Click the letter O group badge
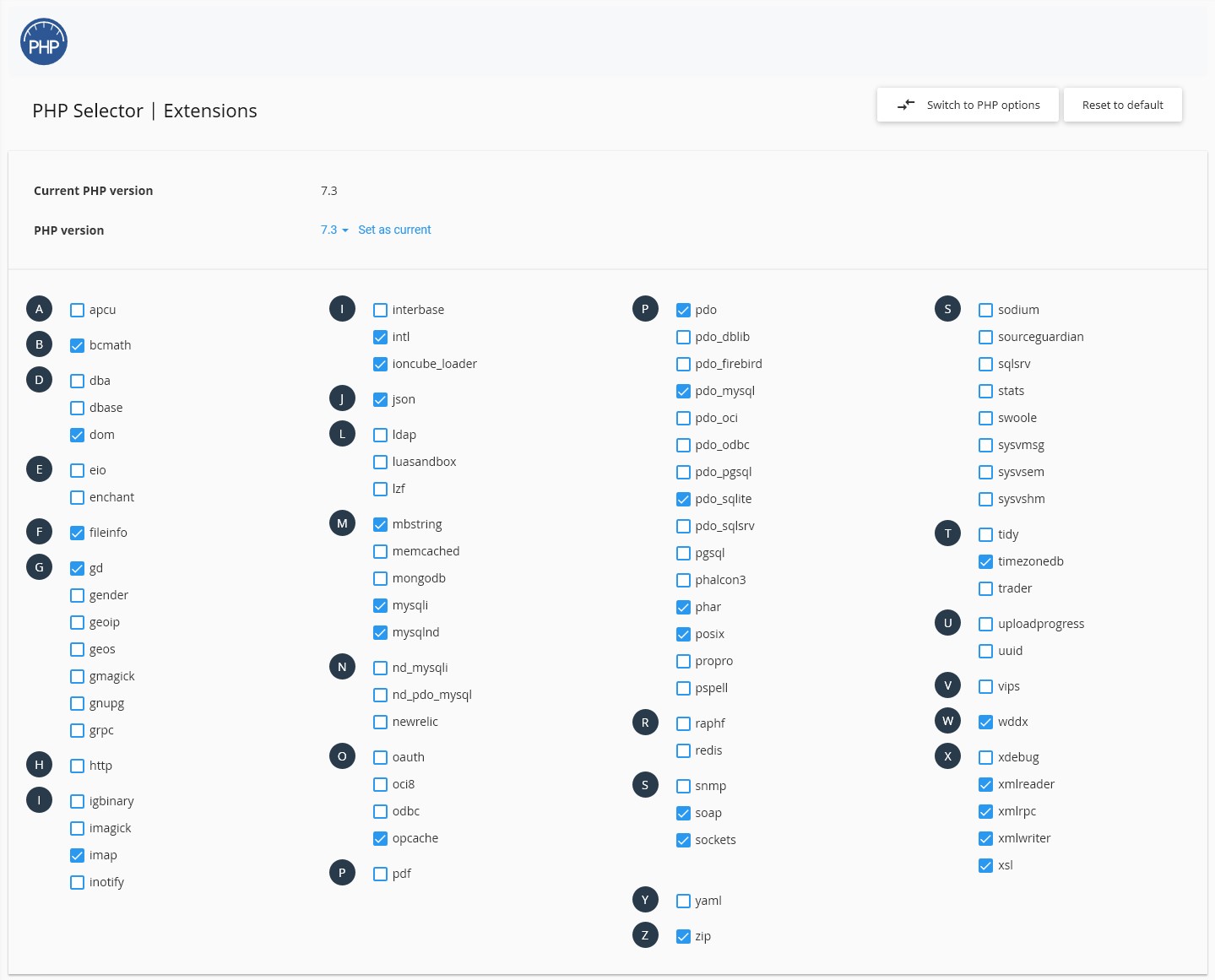The width and height of the screenshot is (1215, 980). click(x=342, y=756)
